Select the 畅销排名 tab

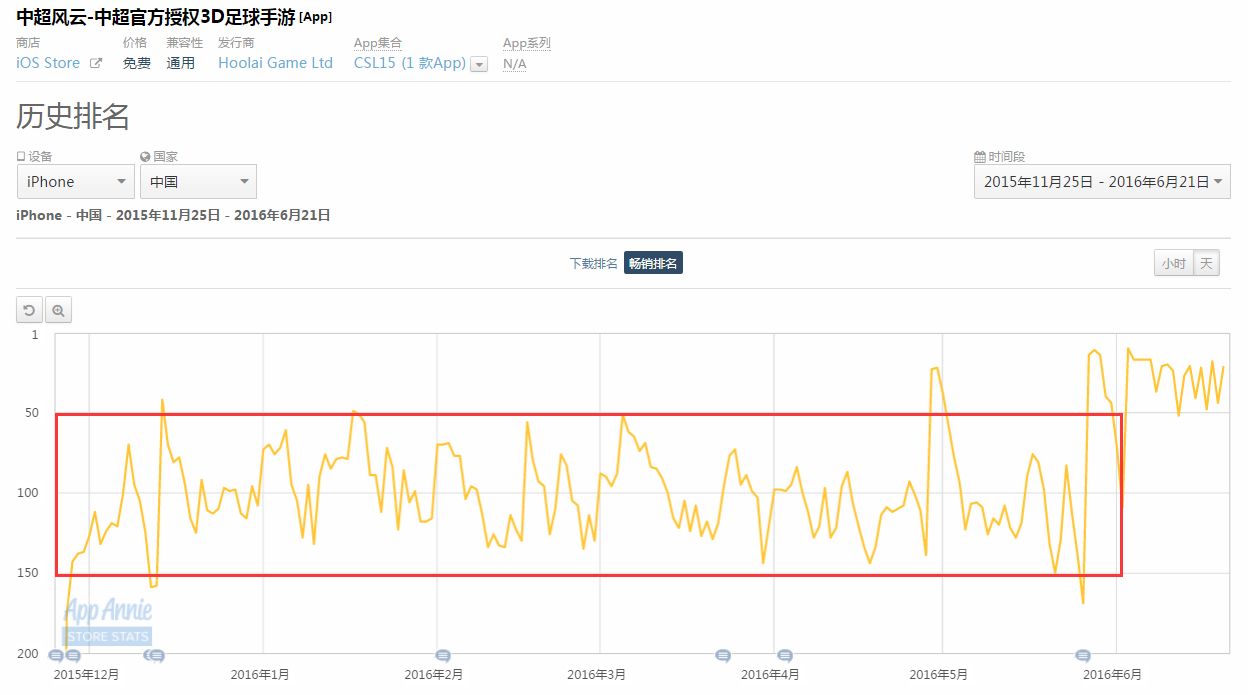[653, 263]
